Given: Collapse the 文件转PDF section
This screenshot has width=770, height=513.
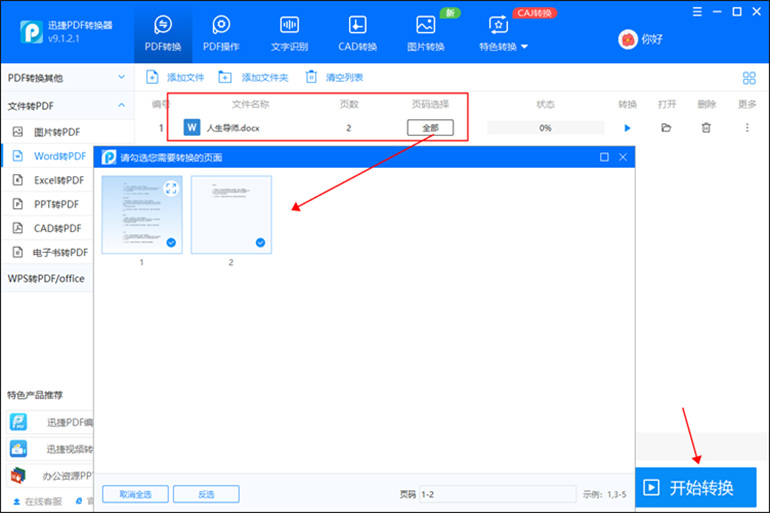Looking at the screenshot, I should click(67, 106).
